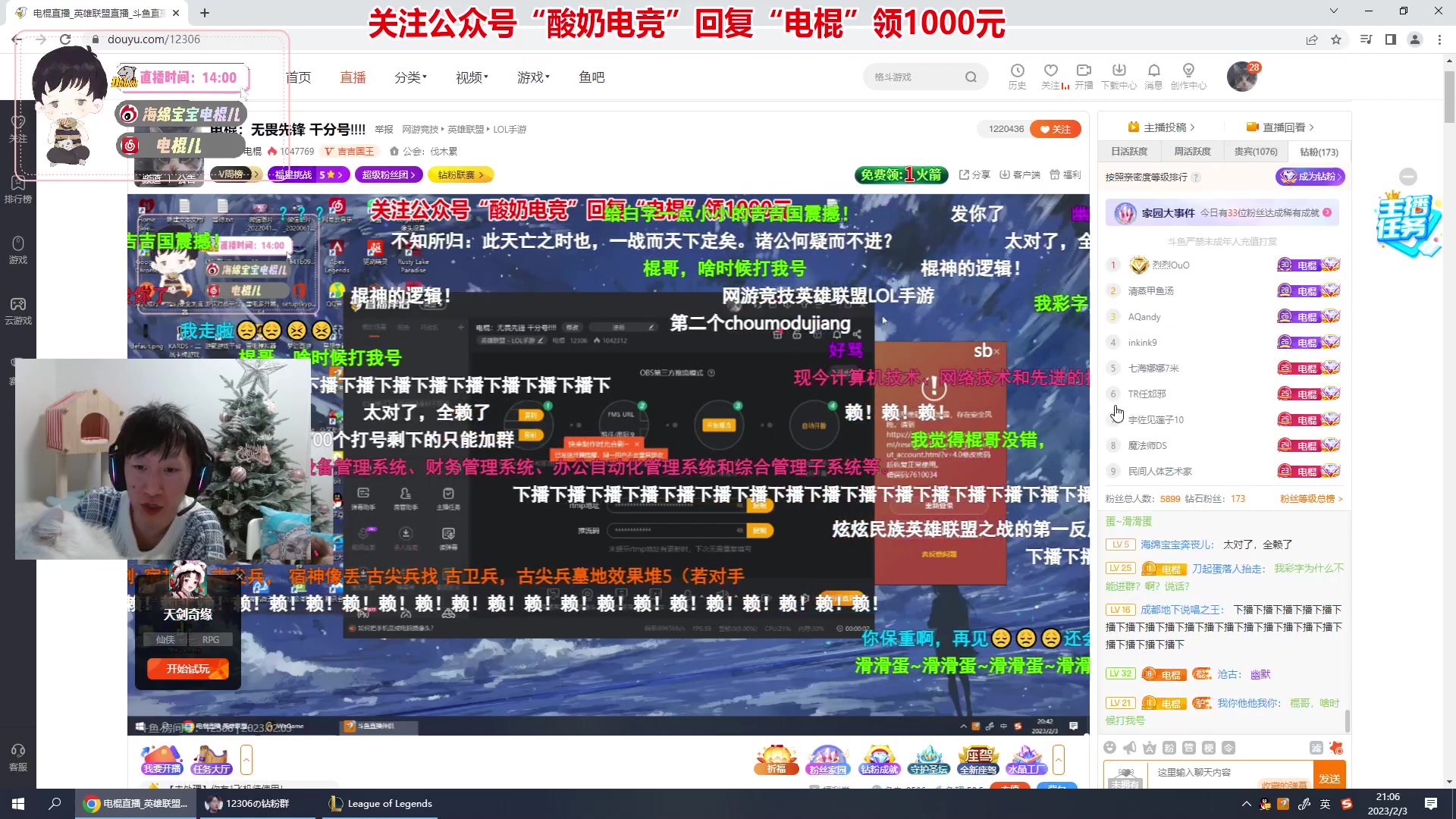
Task: Go to 首页 in navigation
Action: [298, 77]
